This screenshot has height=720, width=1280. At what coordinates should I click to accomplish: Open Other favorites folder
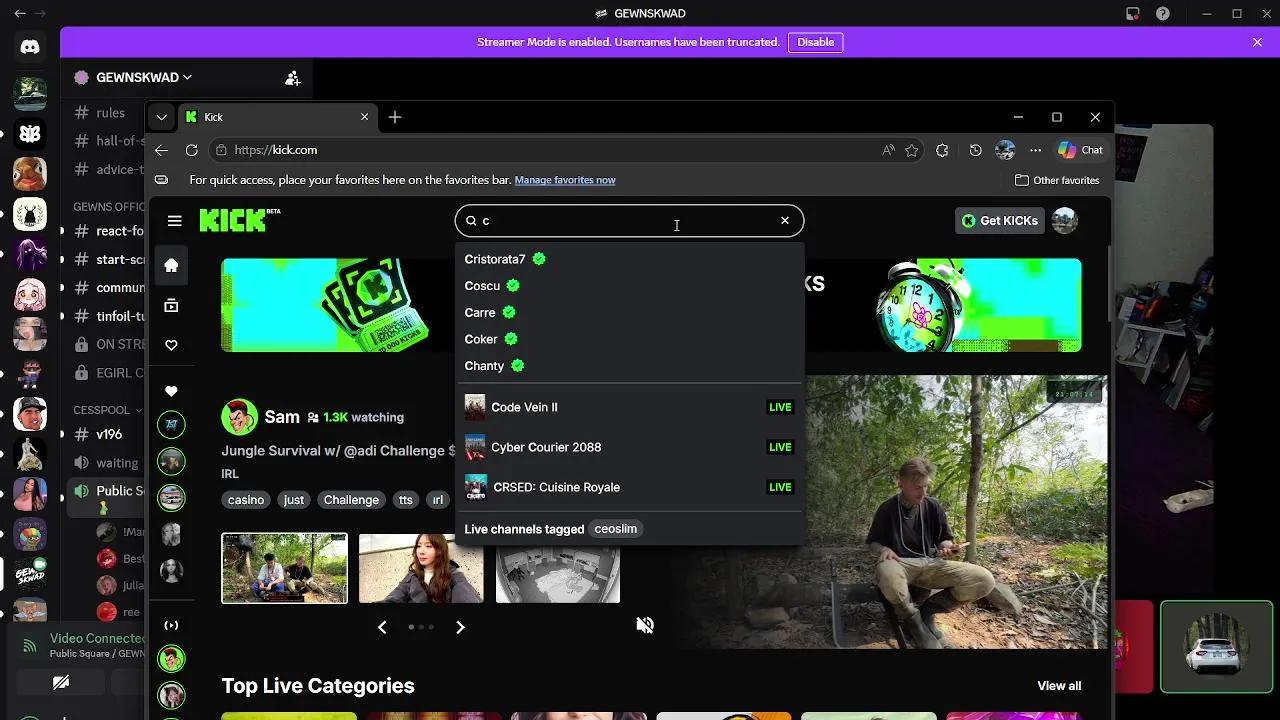1057,180
